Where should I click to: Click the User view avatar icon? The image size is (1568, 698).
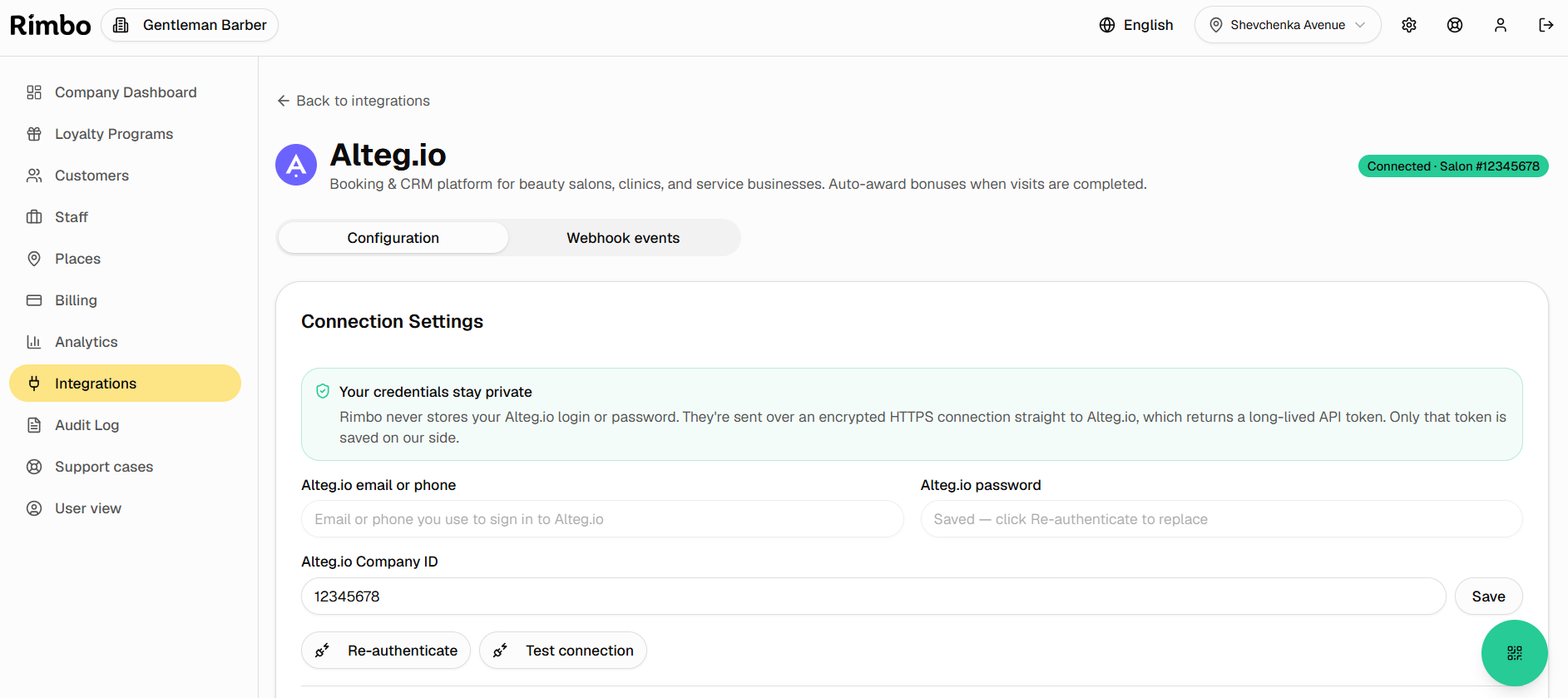tap(34, 508)
